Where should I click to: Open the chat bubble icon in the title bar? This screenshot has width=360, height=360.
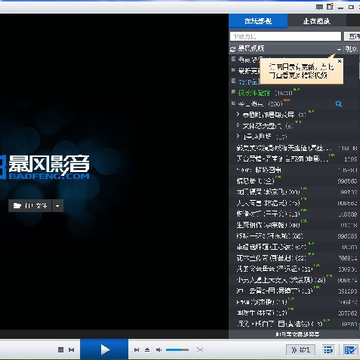point(319,7)
